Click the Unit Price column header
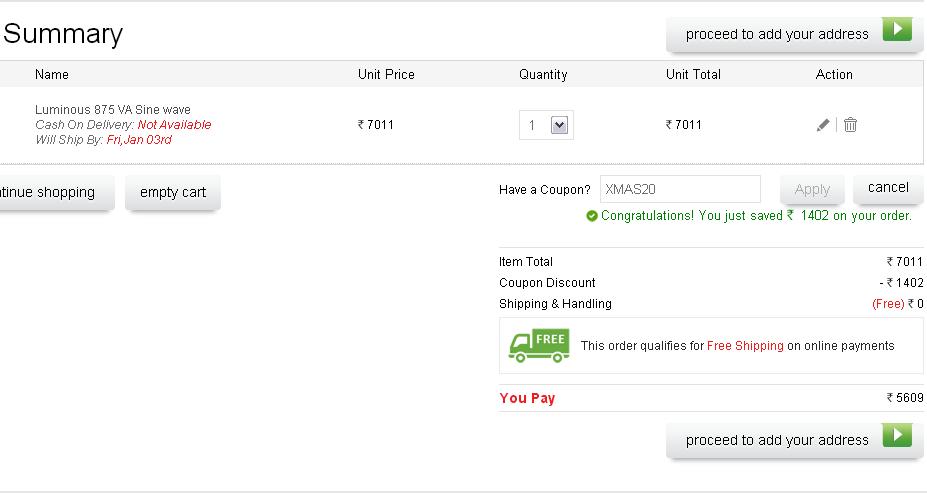The image size is (927, 495). 386,75
